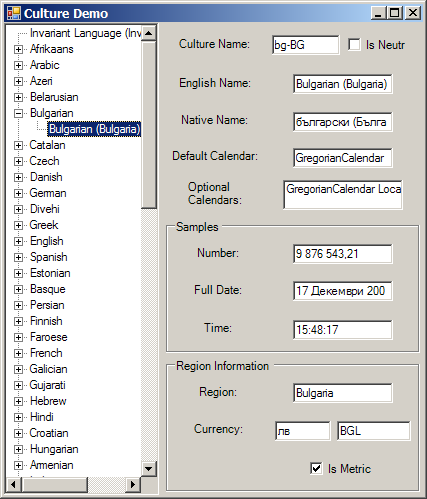
Task: Expand the German language node
Action: 18,194
